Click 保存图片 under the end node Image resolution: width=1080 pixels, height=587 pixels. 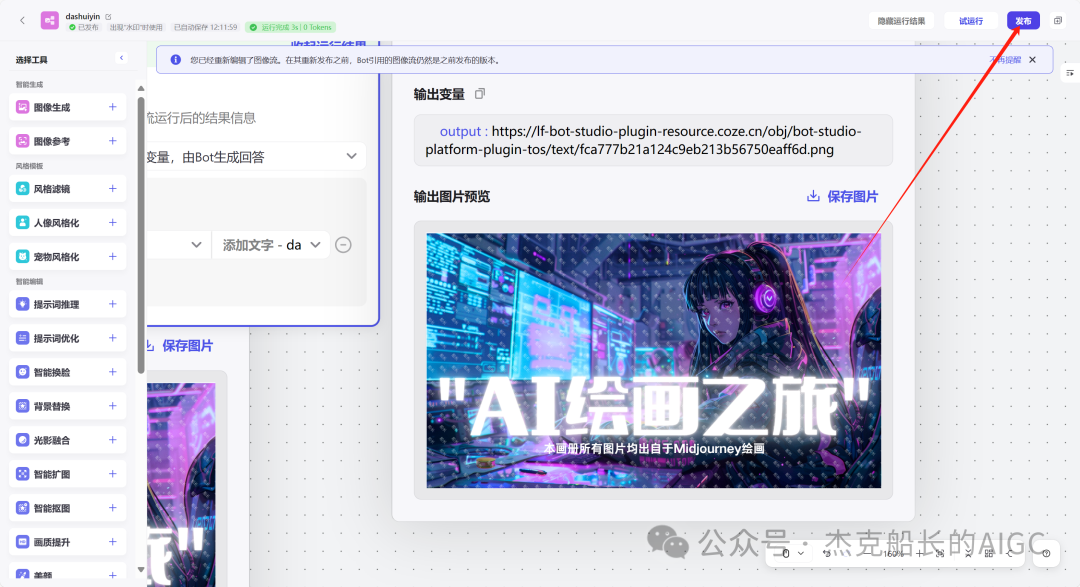click(180, 346)
